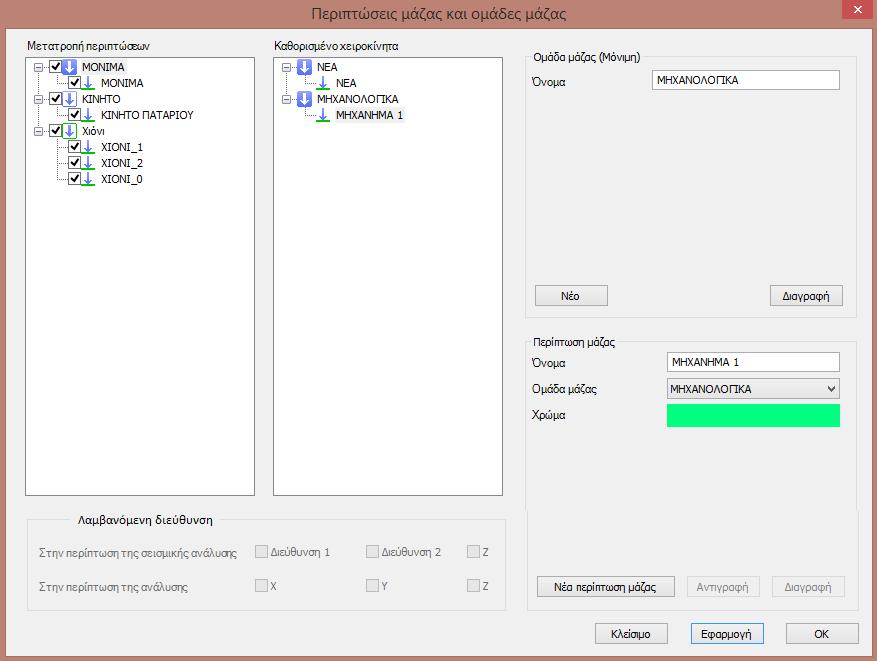This screenshot has height=661, width=877.
Task: Select ΚΙΝΗΤΟ ΠΑΤΑΡΙΟΥ tree item label
Action: pyautogui.click(x=147, y=115)
